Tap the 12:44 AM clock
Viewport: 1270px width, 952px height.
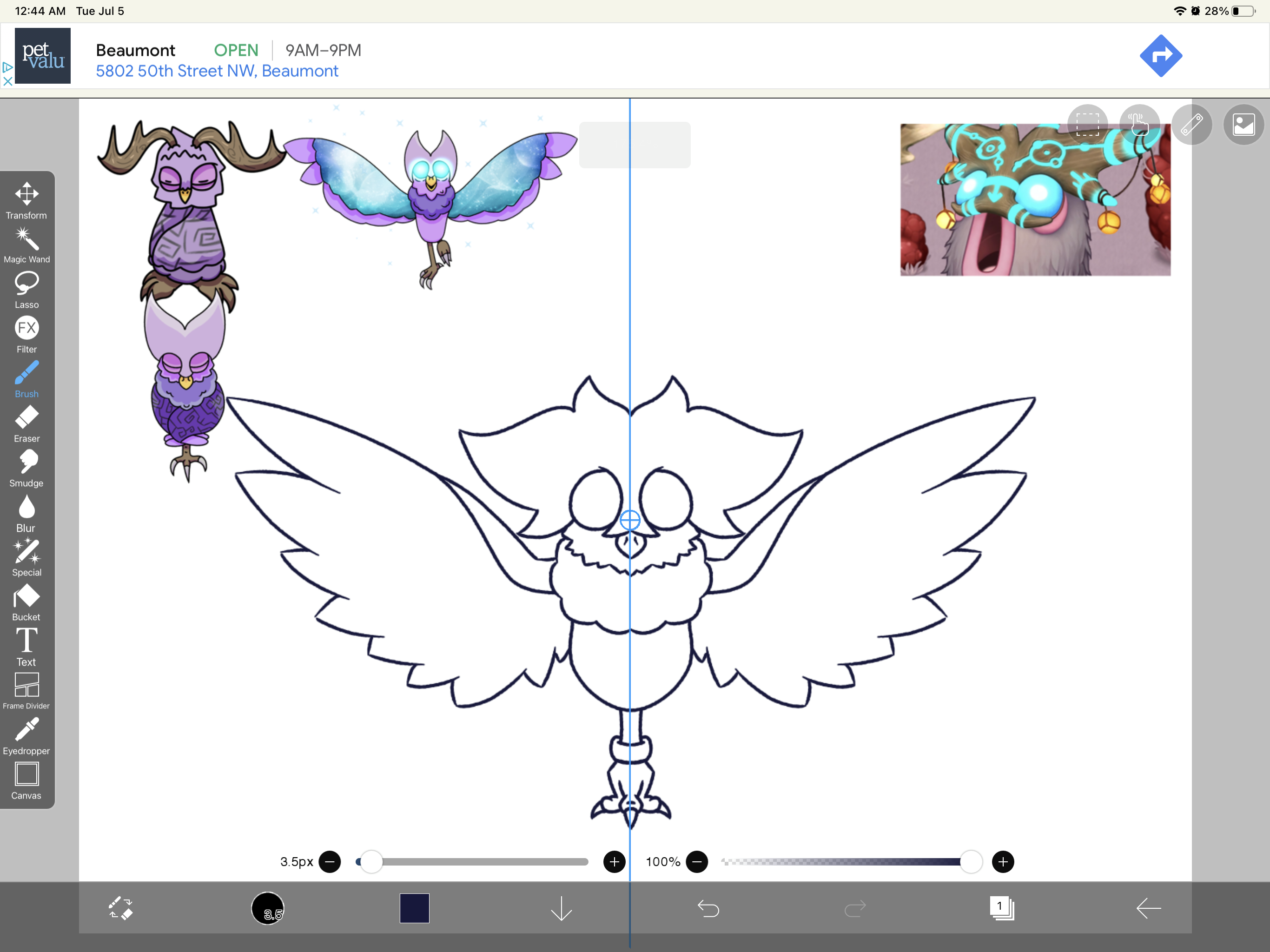(x=40, y=11)
